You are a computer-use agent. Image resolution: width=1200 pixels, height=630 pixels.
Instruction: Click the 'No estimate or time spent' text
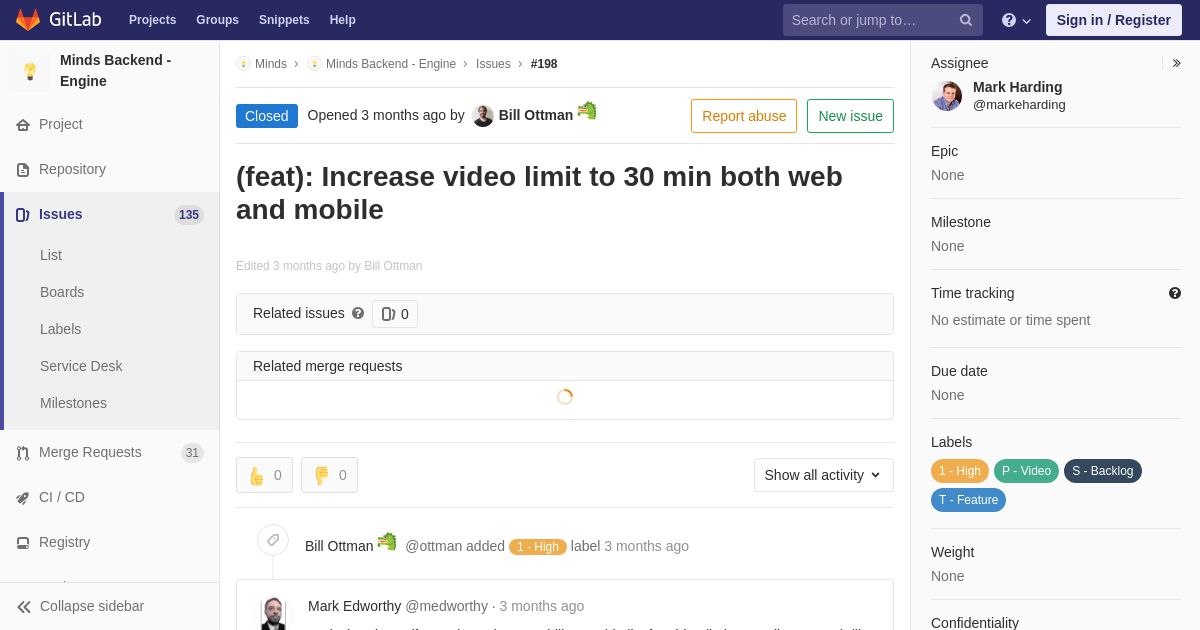(x=1011, y=320)
